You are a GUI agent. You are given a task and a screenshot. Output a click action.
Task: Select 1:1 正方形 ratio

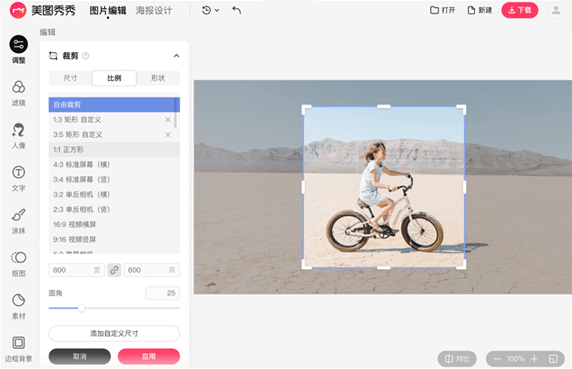pos(114,149)
